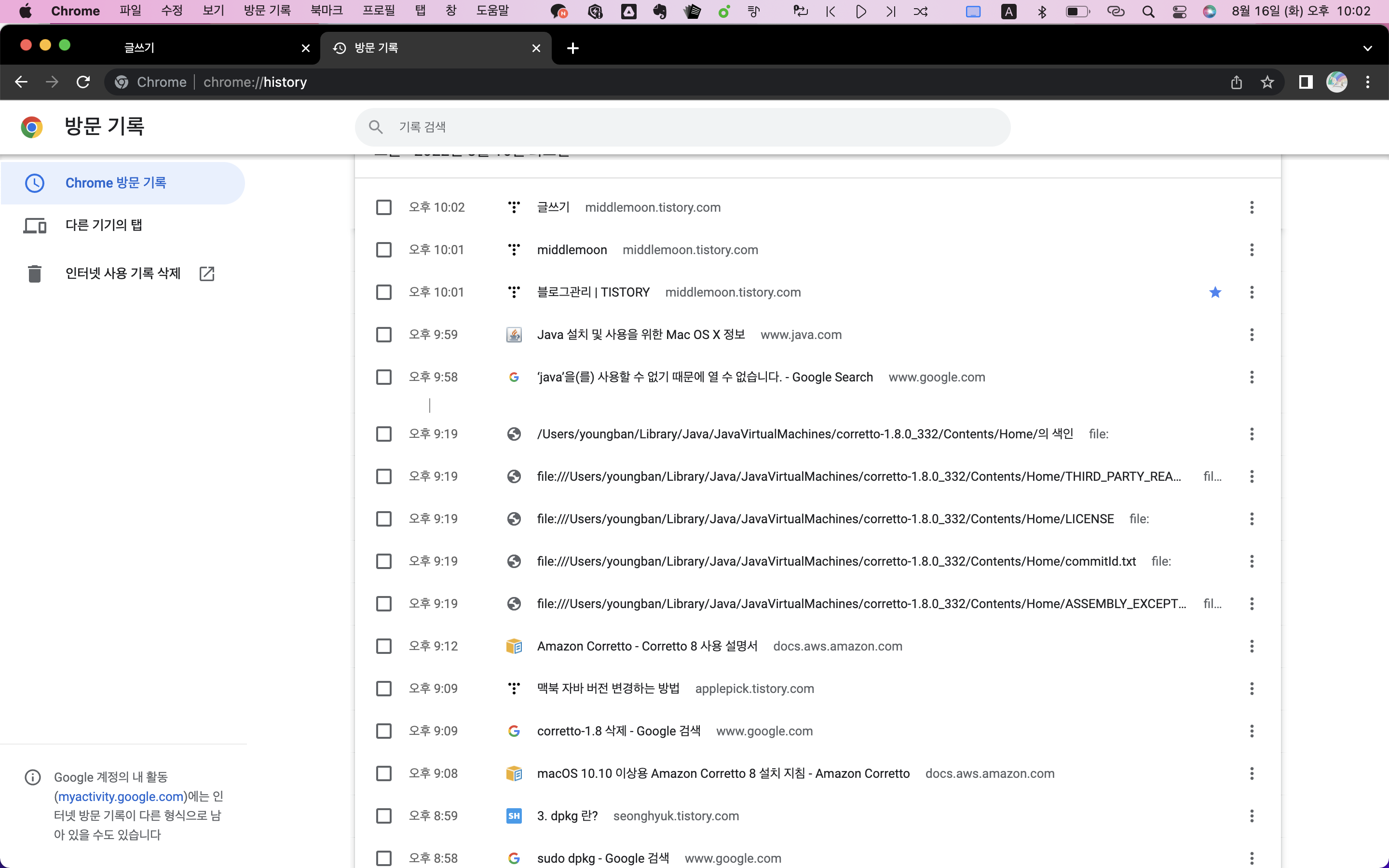
Task: Select checkbox for Java 설치 Mac OS X entry
Action: point(383,335)
